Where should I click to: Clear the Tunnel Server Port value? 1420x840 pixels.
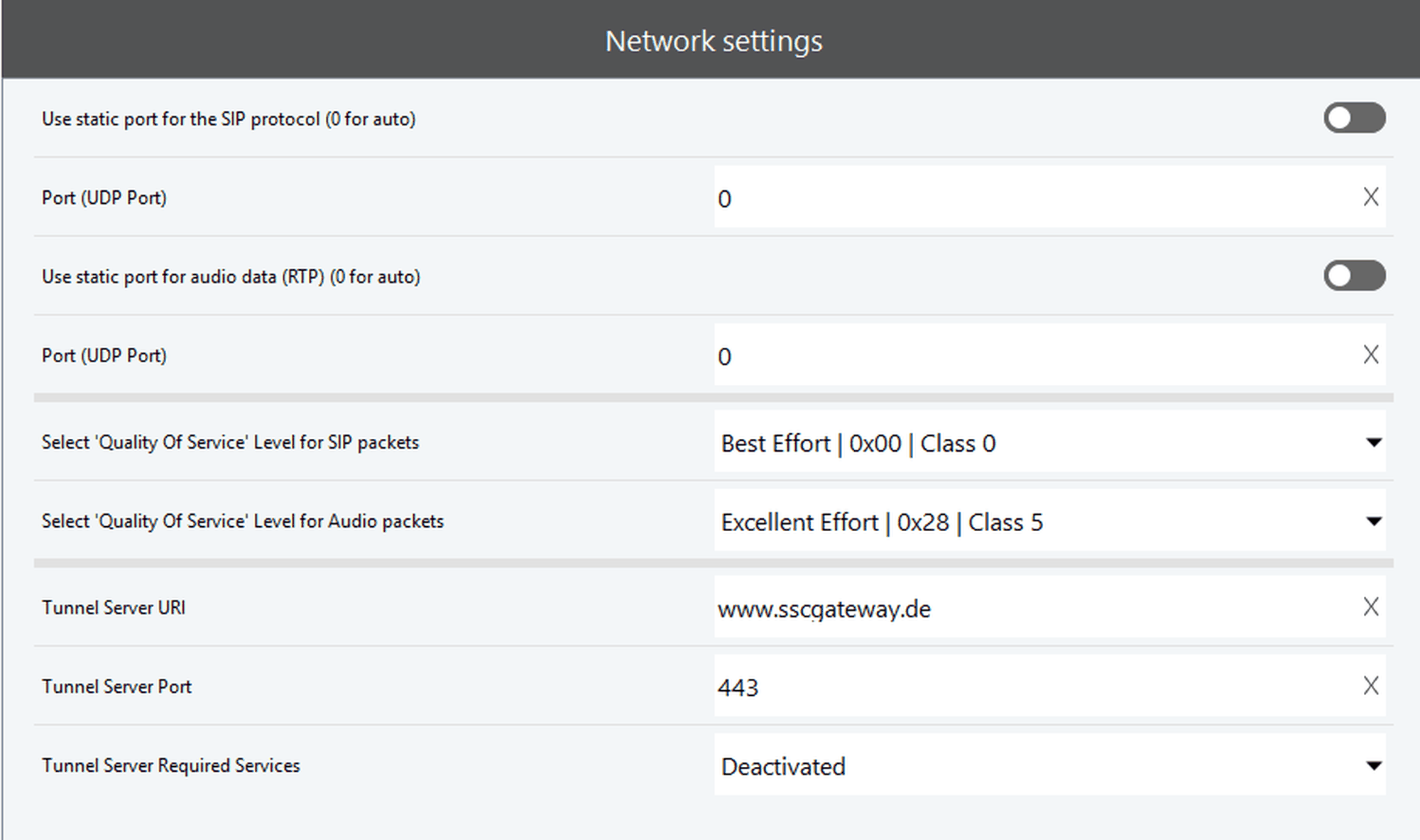pyautogui.click(x=1370, y=686)
